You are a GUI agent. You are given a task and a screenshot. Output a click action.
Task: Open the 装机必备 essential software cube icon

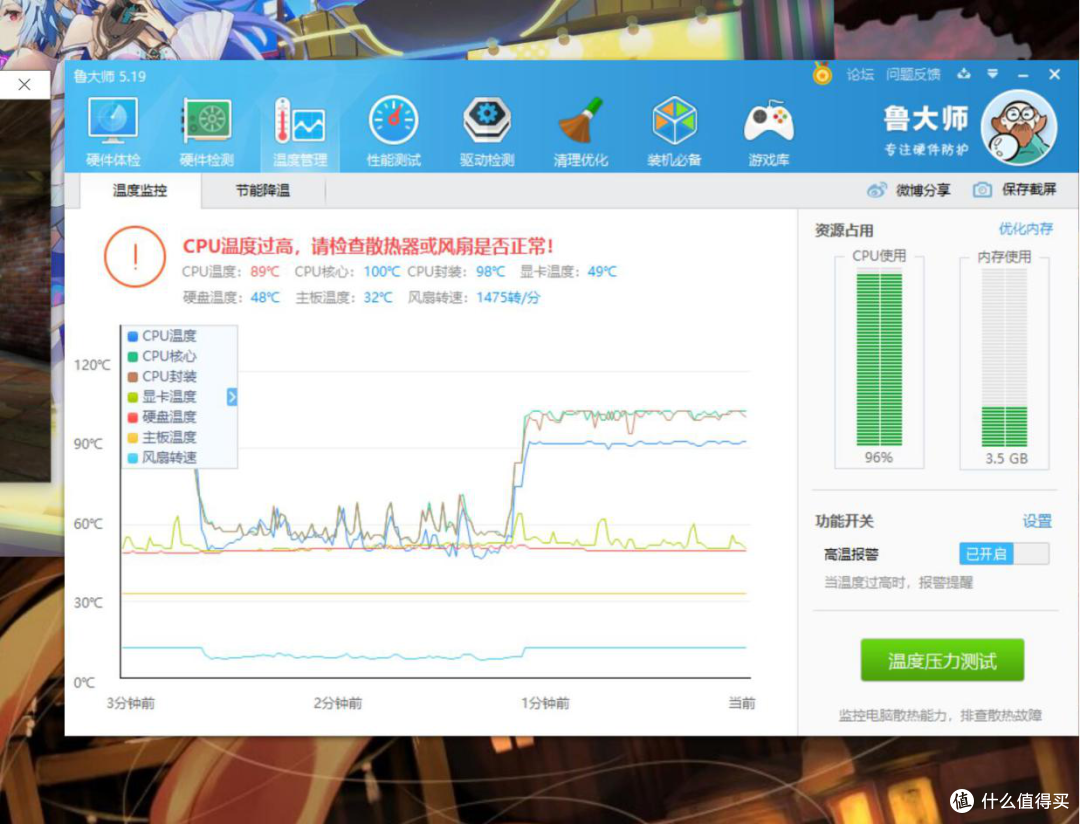(x=674, y=132)
